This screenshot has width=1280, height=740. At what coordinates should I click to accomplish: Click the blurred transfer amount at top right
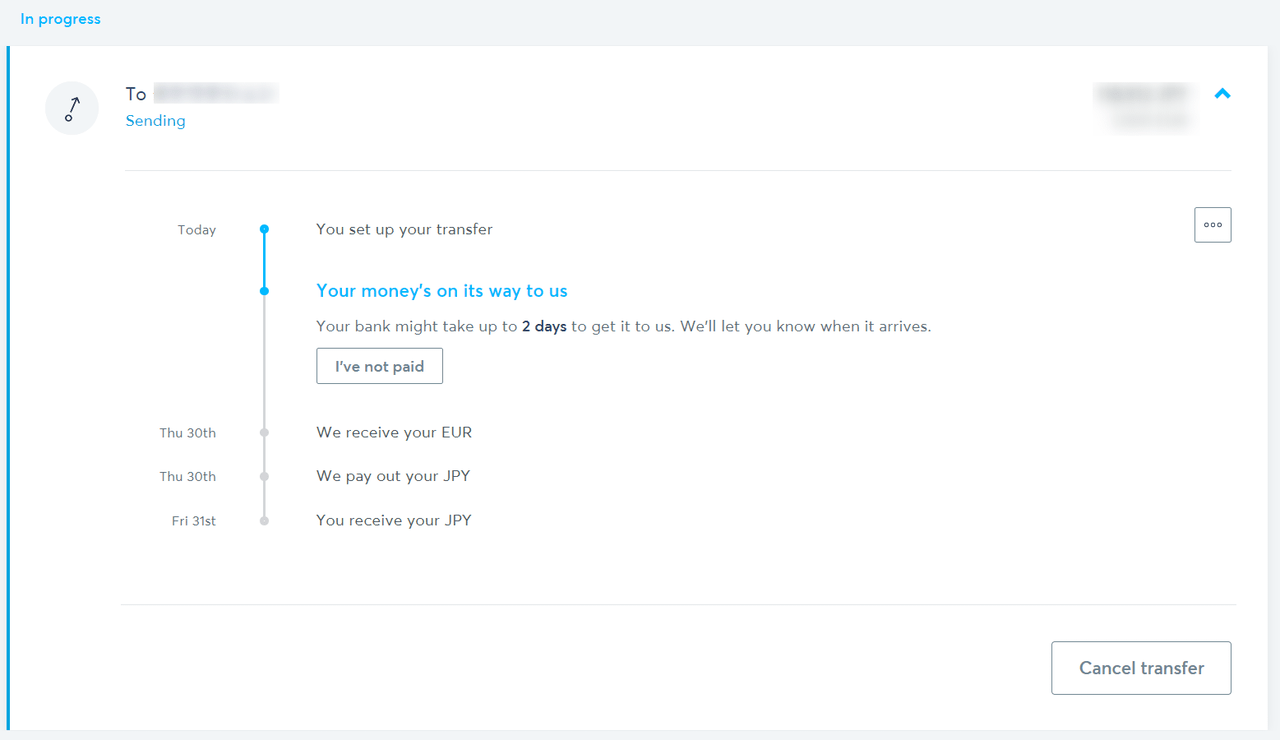1144,94
